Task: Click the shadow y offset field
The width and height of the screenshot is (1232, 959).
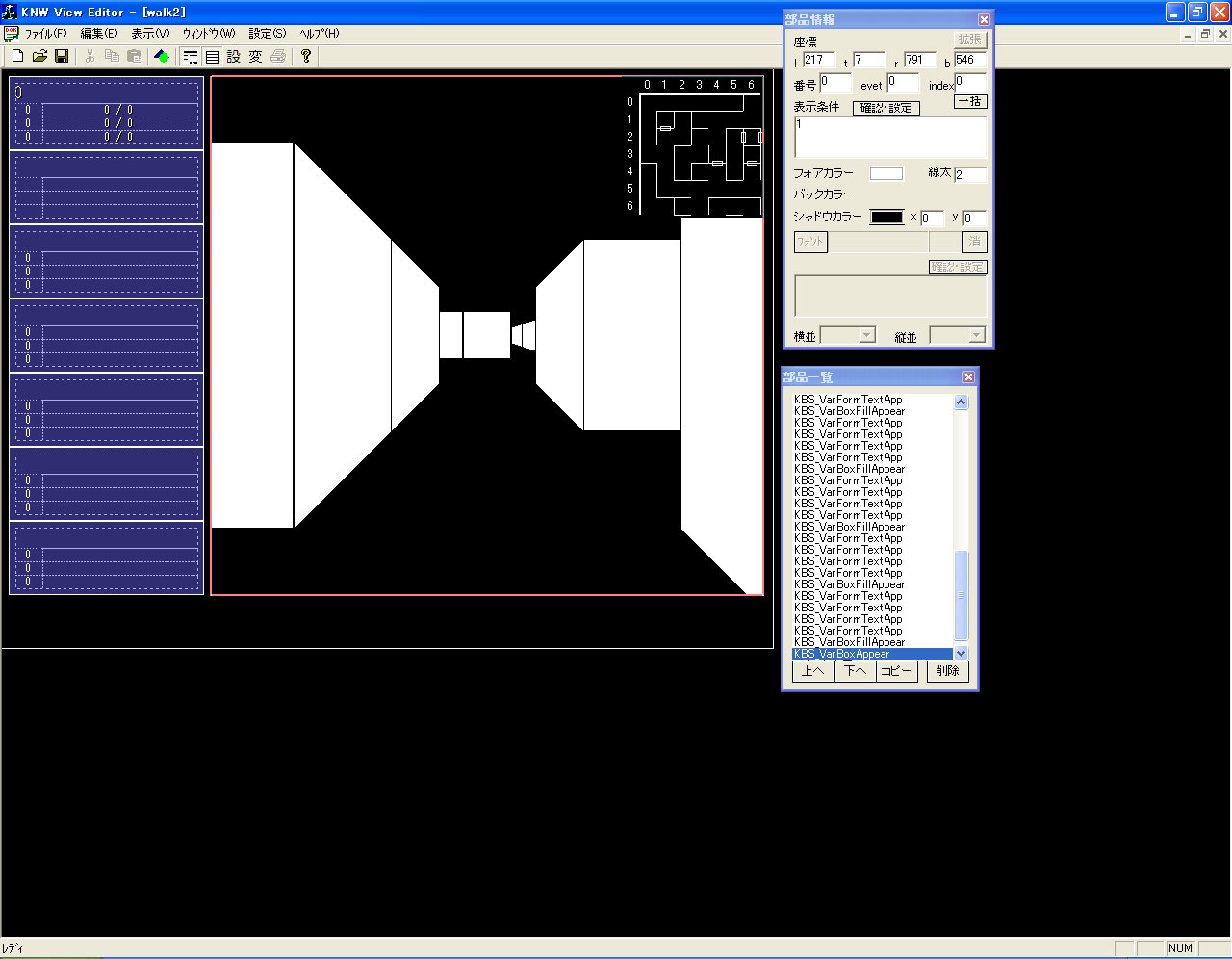Action: coord(974,219)
